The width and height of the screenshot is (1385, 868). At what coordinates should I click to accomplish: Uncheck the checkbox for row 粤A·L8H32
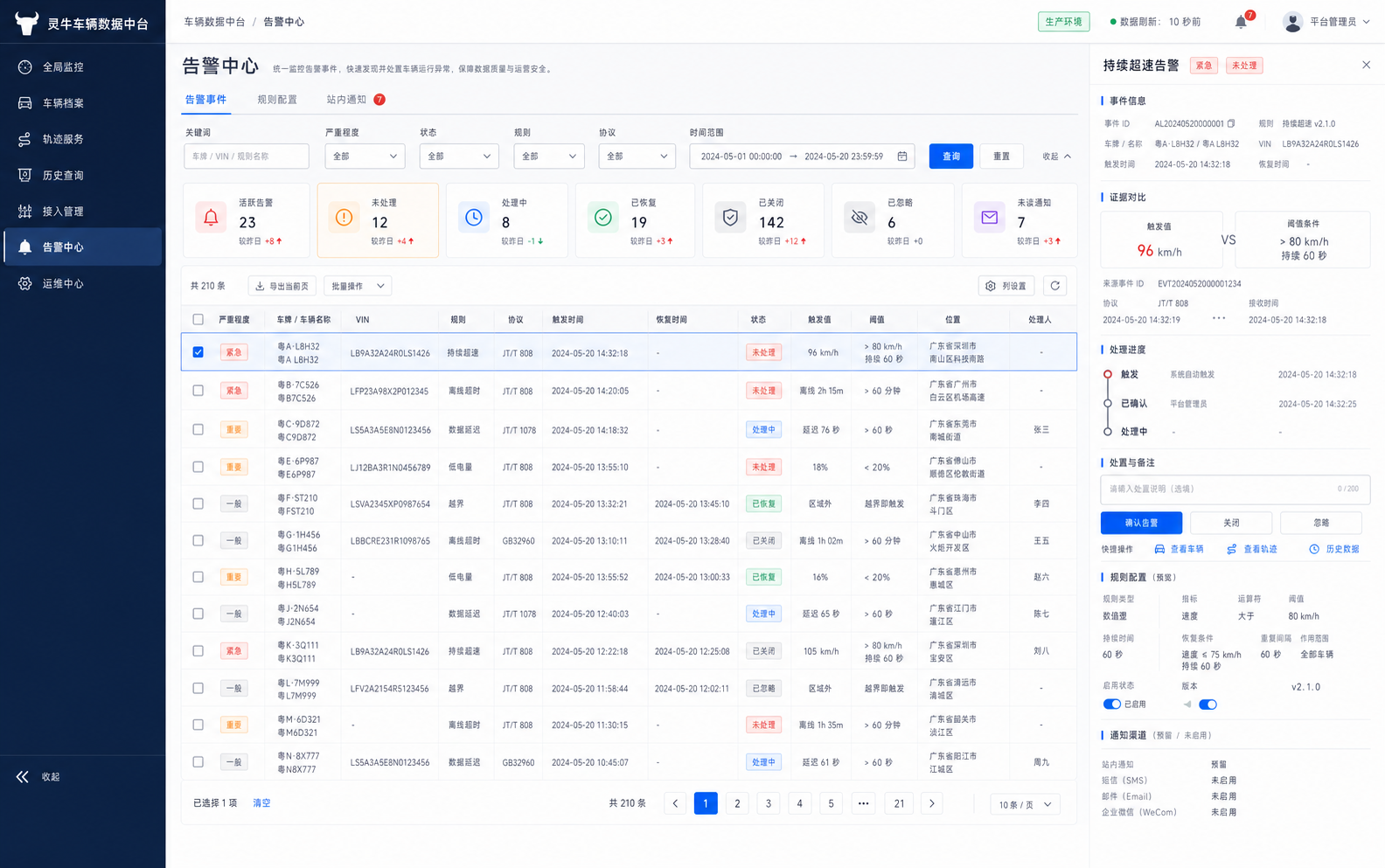point(198,352)
